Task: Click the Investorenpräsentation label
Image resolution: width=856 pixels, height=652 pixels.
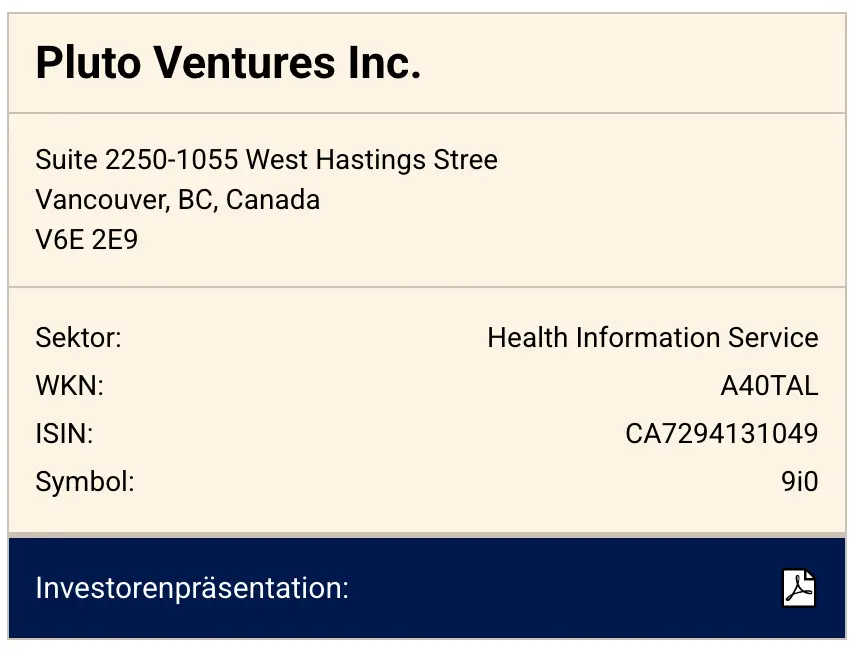Action: [192, 588]
